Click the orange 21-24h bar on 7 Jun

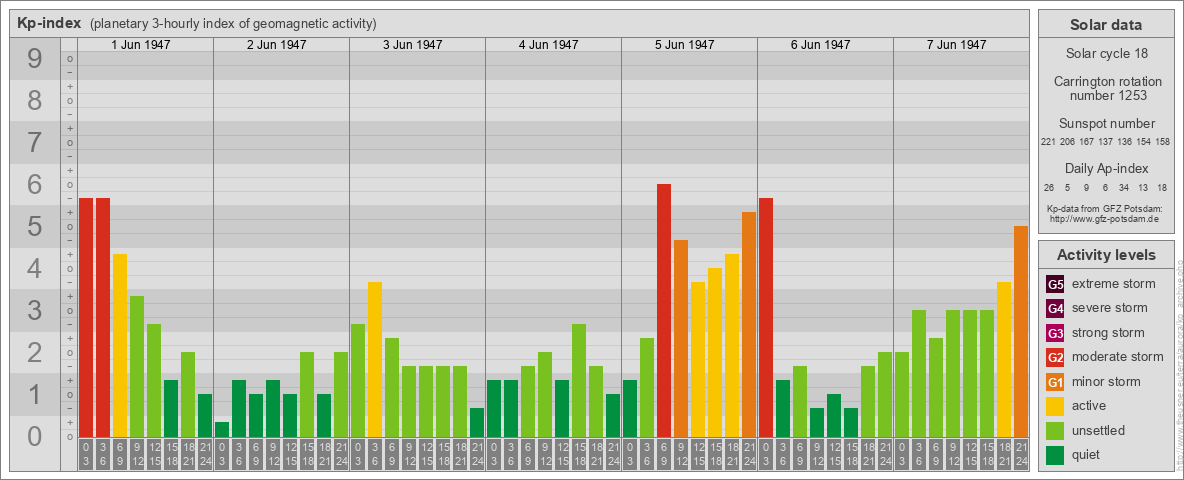[1020, 331]
